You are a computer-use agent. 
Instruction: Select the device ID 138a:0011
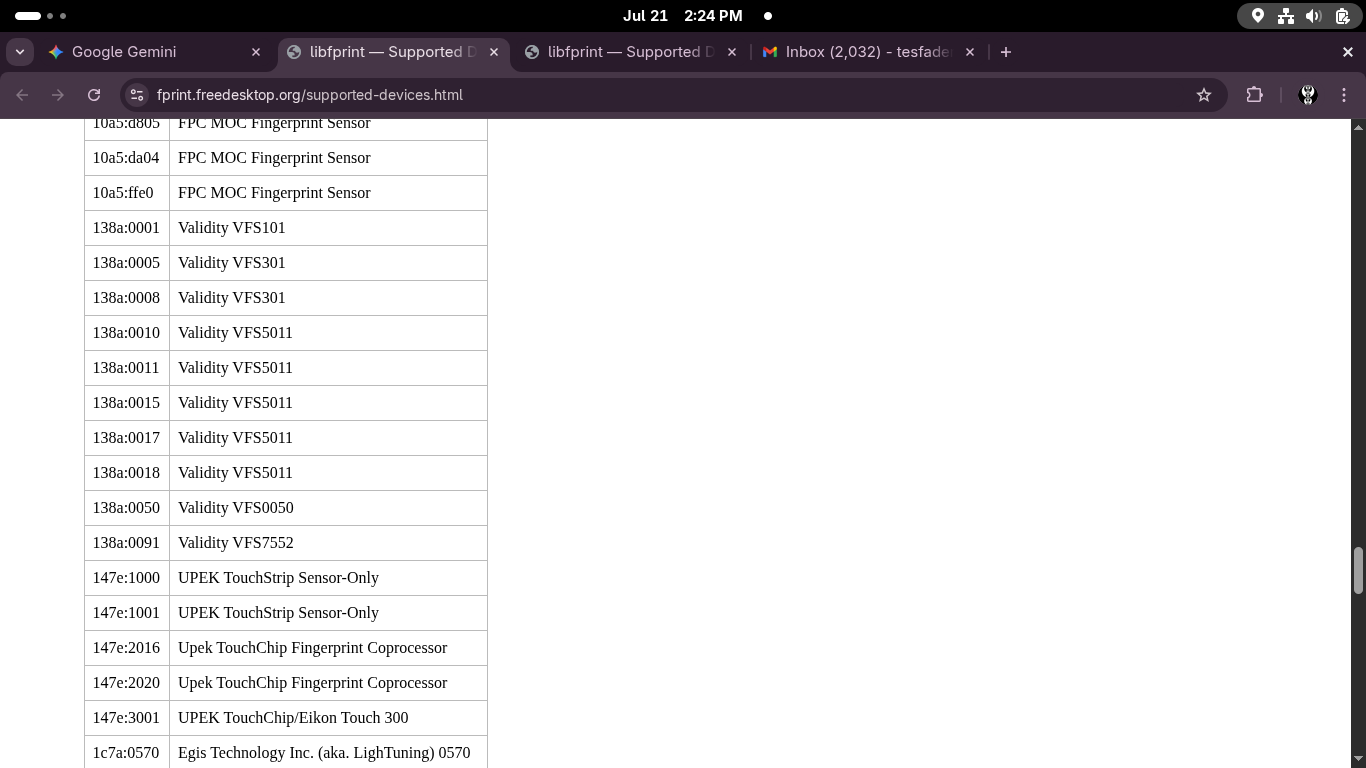(126, 368)
